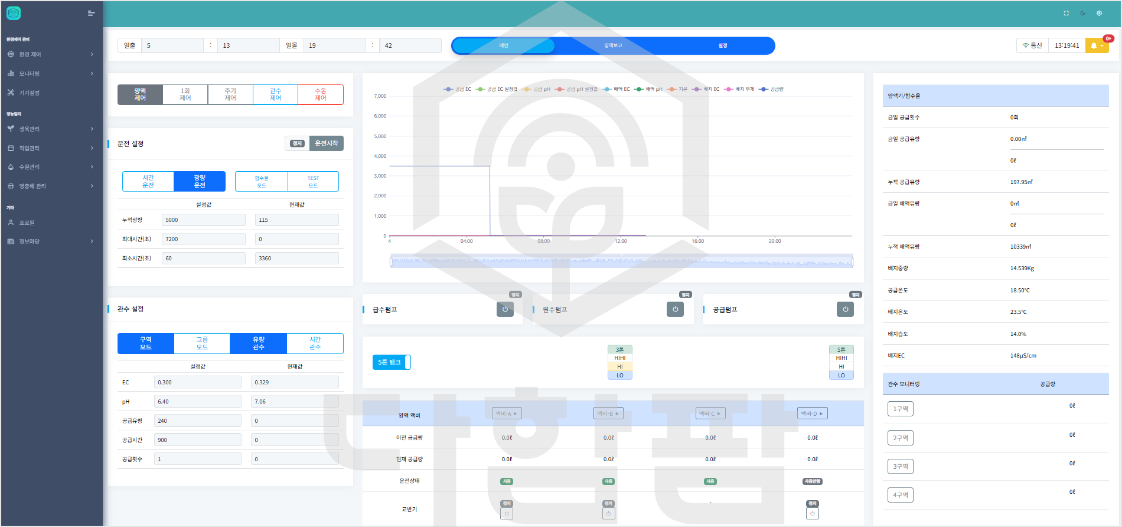This screenshot has width=1122, height=527.
Task: Collapse sidebar with the menu toggle icon
Action: tap(91, 13)
